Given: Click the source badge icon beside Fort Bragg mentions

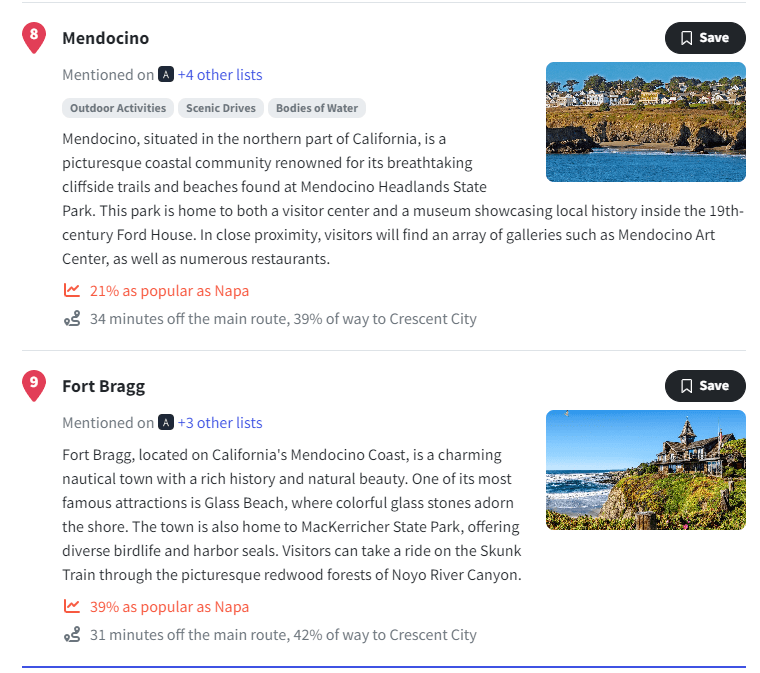Looking at the screenshot, I should tap(166, 423).
